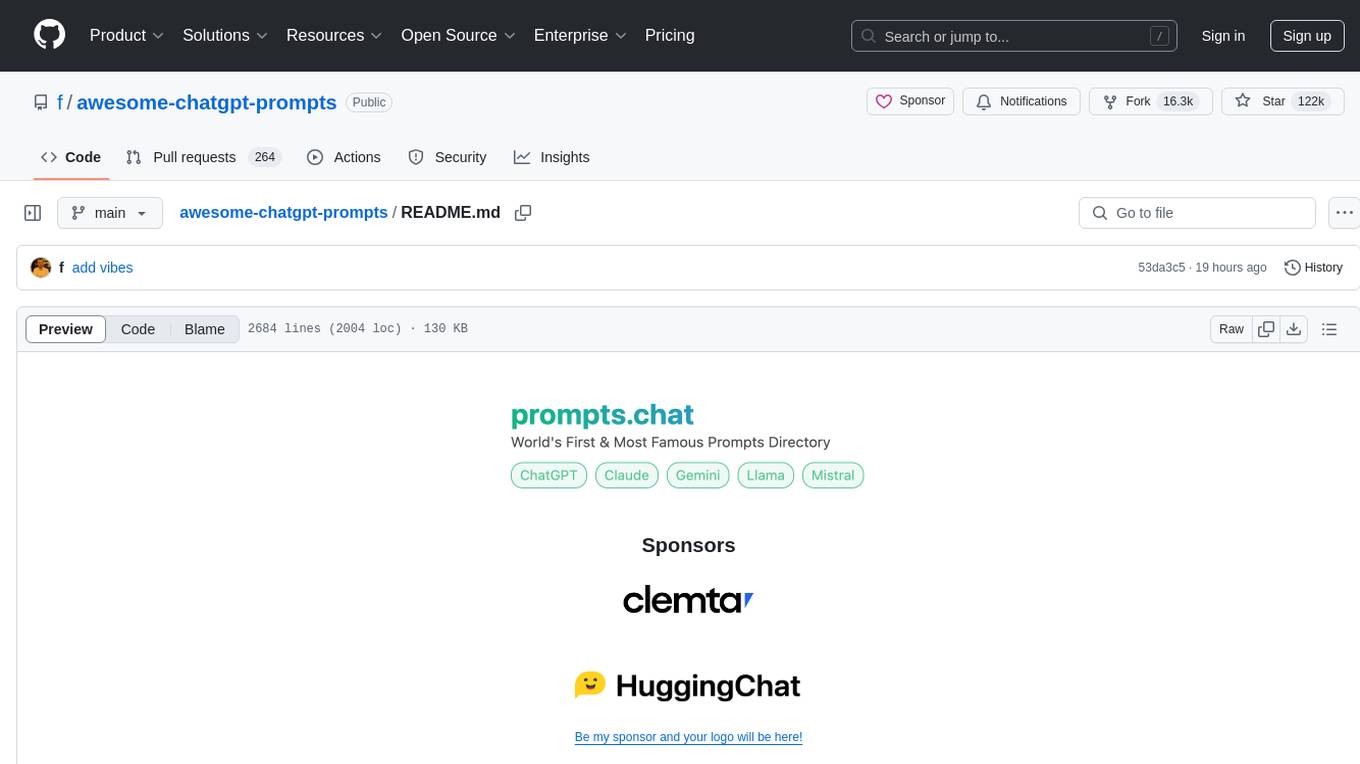Open the Pull requests tab

click(x=203, y=157)
